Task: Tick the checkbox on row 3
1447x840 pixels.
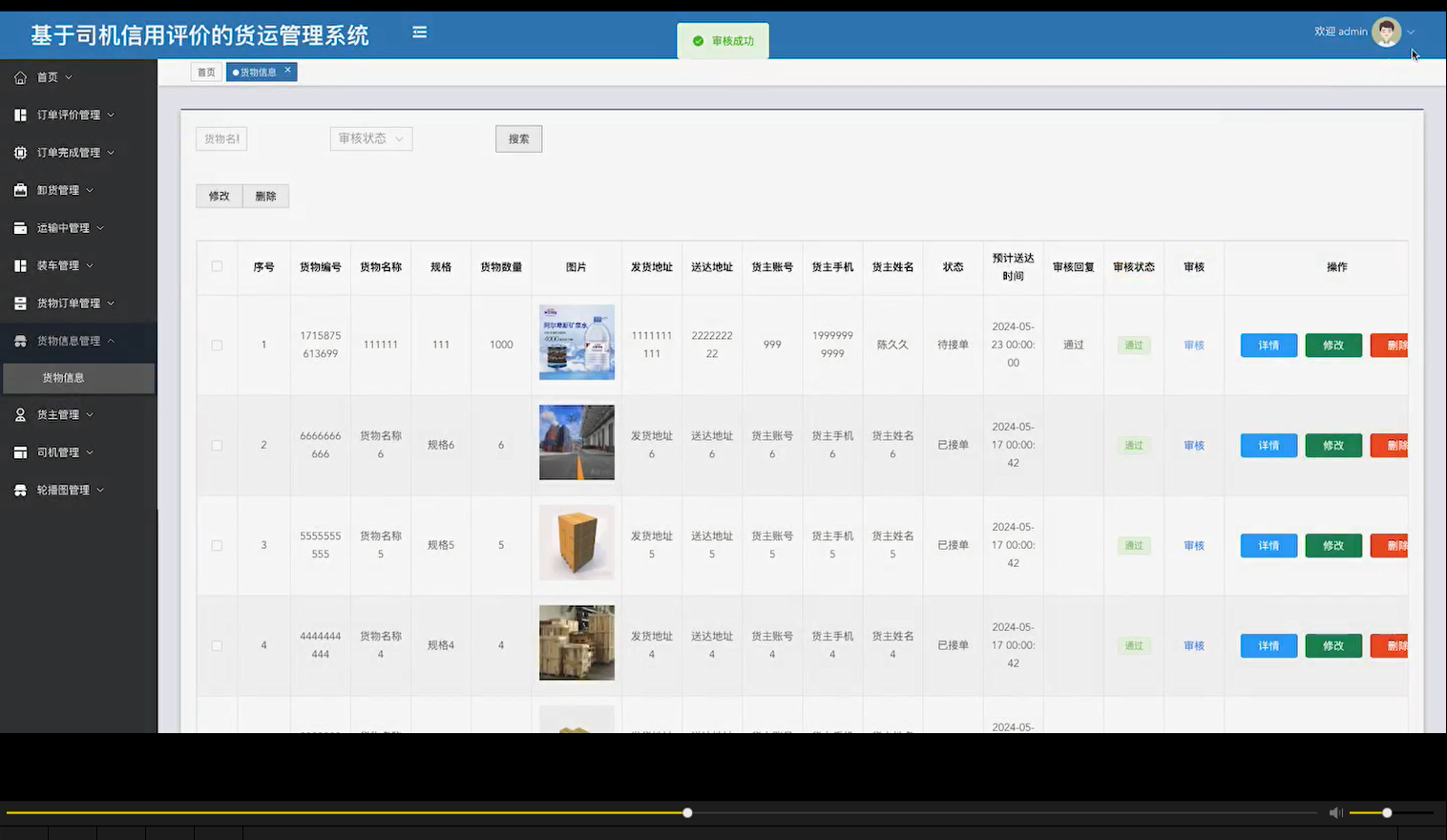Action: pos(217,545)
